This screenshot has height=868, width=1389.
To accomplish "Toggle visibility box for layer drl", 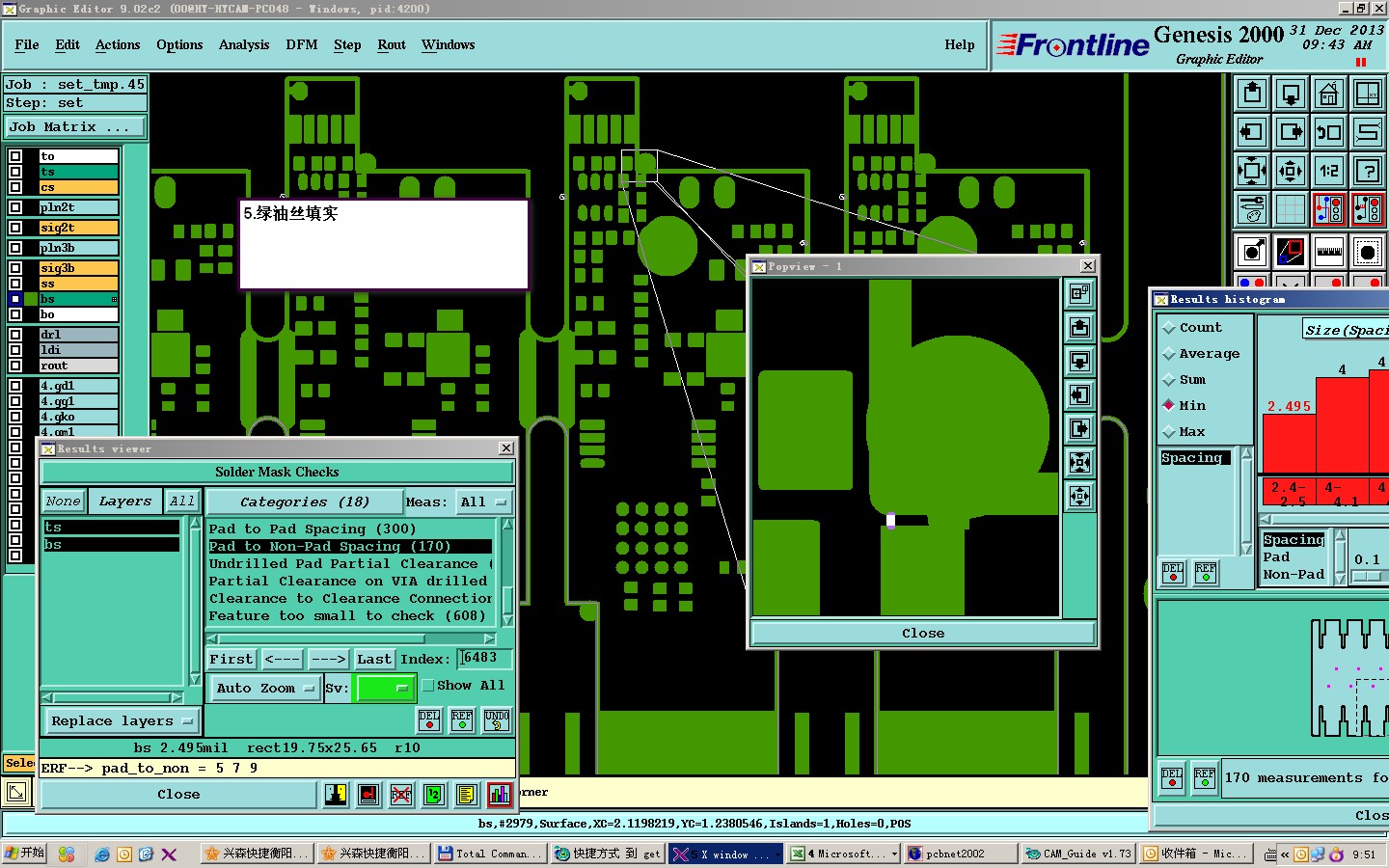I will pos(15,335).
